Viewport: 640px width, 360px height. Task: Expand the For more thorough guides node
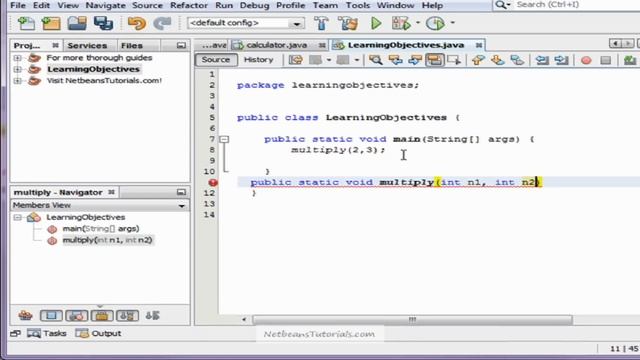(x=18, y=58)
